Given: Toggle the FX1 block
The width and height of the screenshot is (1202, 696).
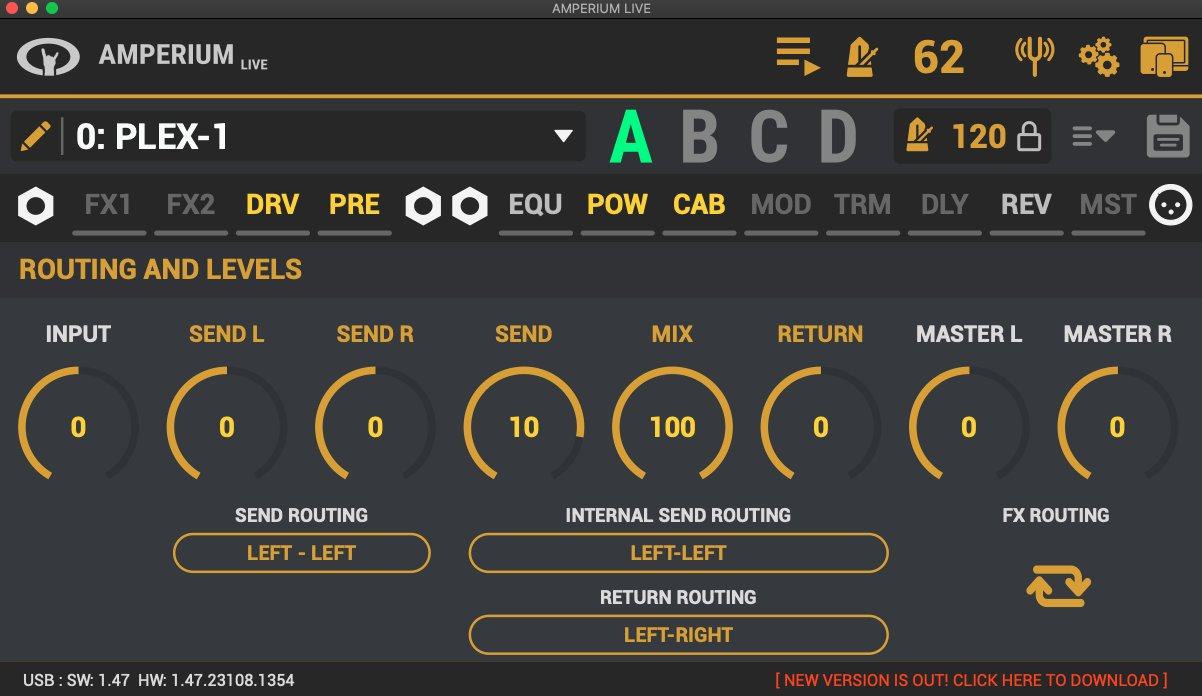Looking at the screenshot, I should pyautogui.click(x=108, y=205).
